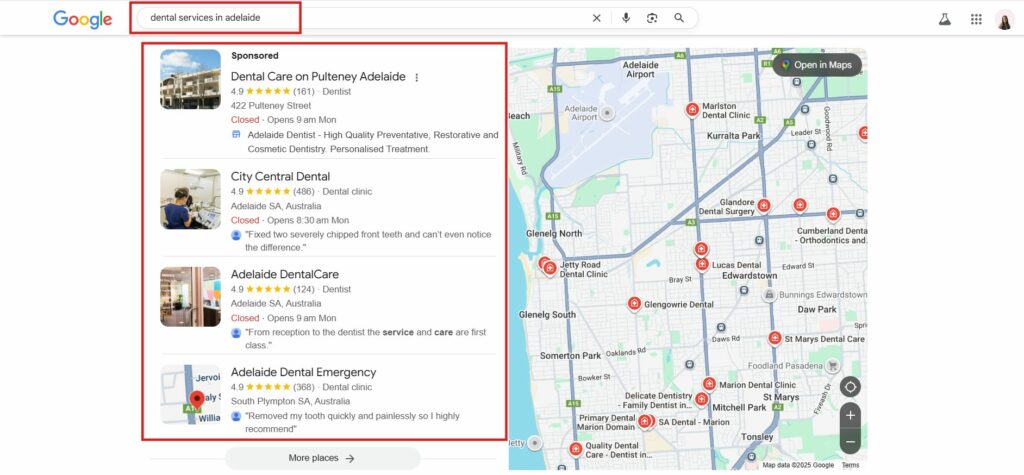Viewport: 1024px width, 475px height.
Task: Open the Google apps grid
Action: 976,19
